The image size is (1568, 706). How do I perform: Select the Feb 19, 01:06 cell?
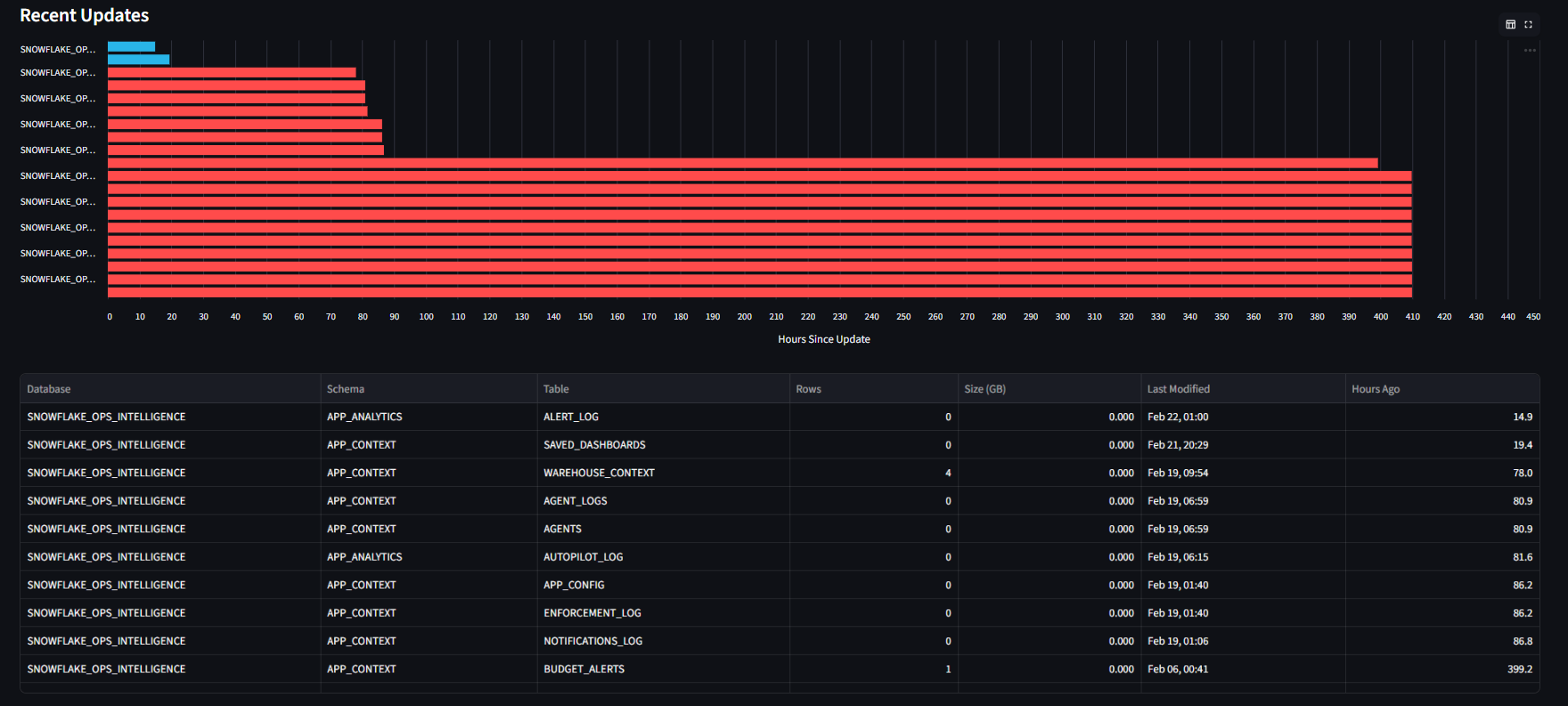point(1243,641)
